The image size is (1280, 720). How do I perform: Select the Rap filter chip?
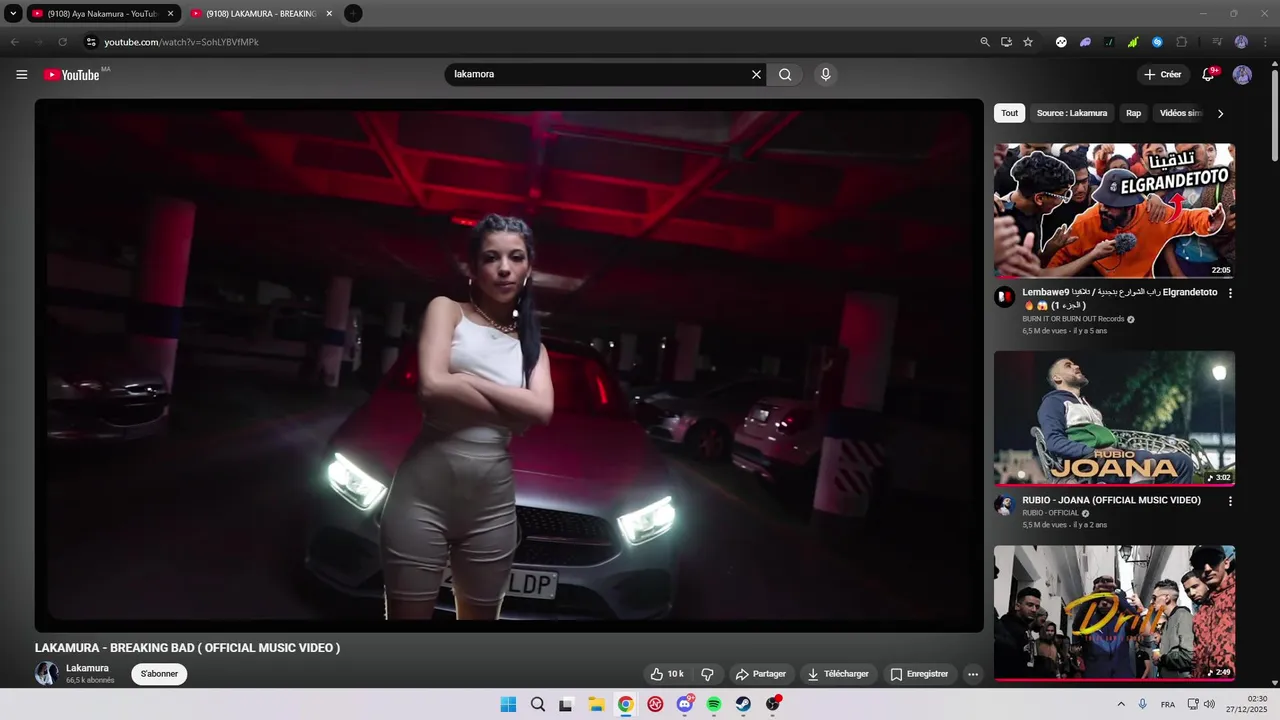click(x=1133, y=113)
